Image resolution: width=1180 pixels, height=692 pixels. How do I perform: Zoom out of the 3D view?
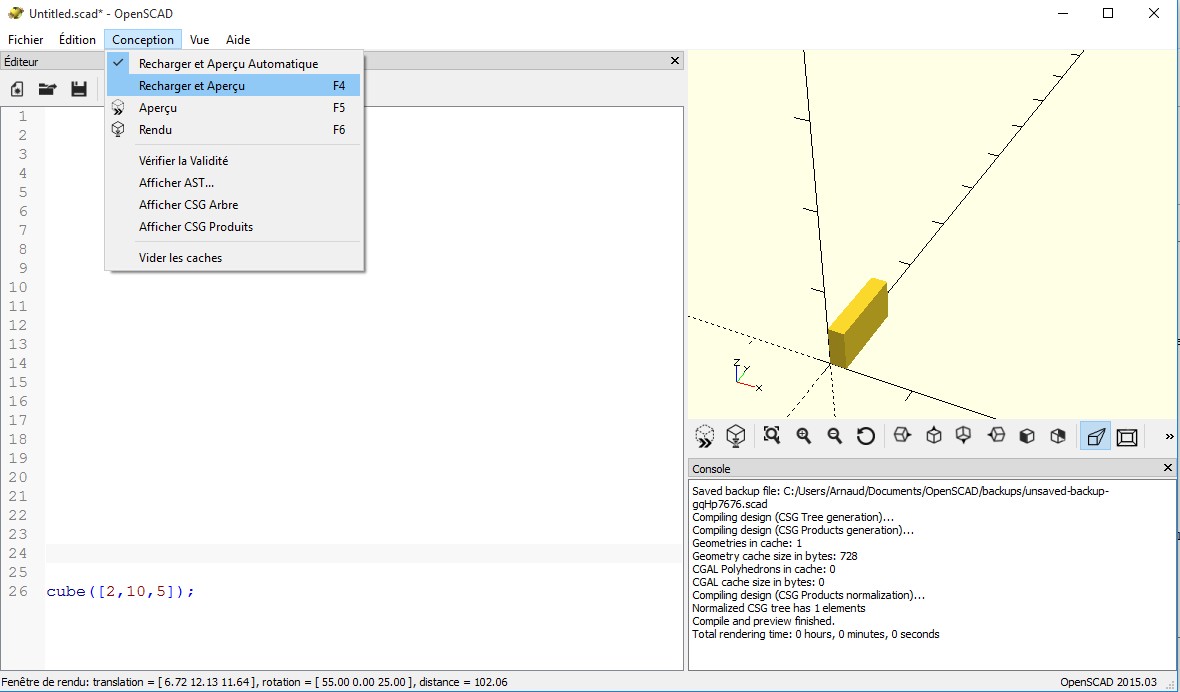835,436
